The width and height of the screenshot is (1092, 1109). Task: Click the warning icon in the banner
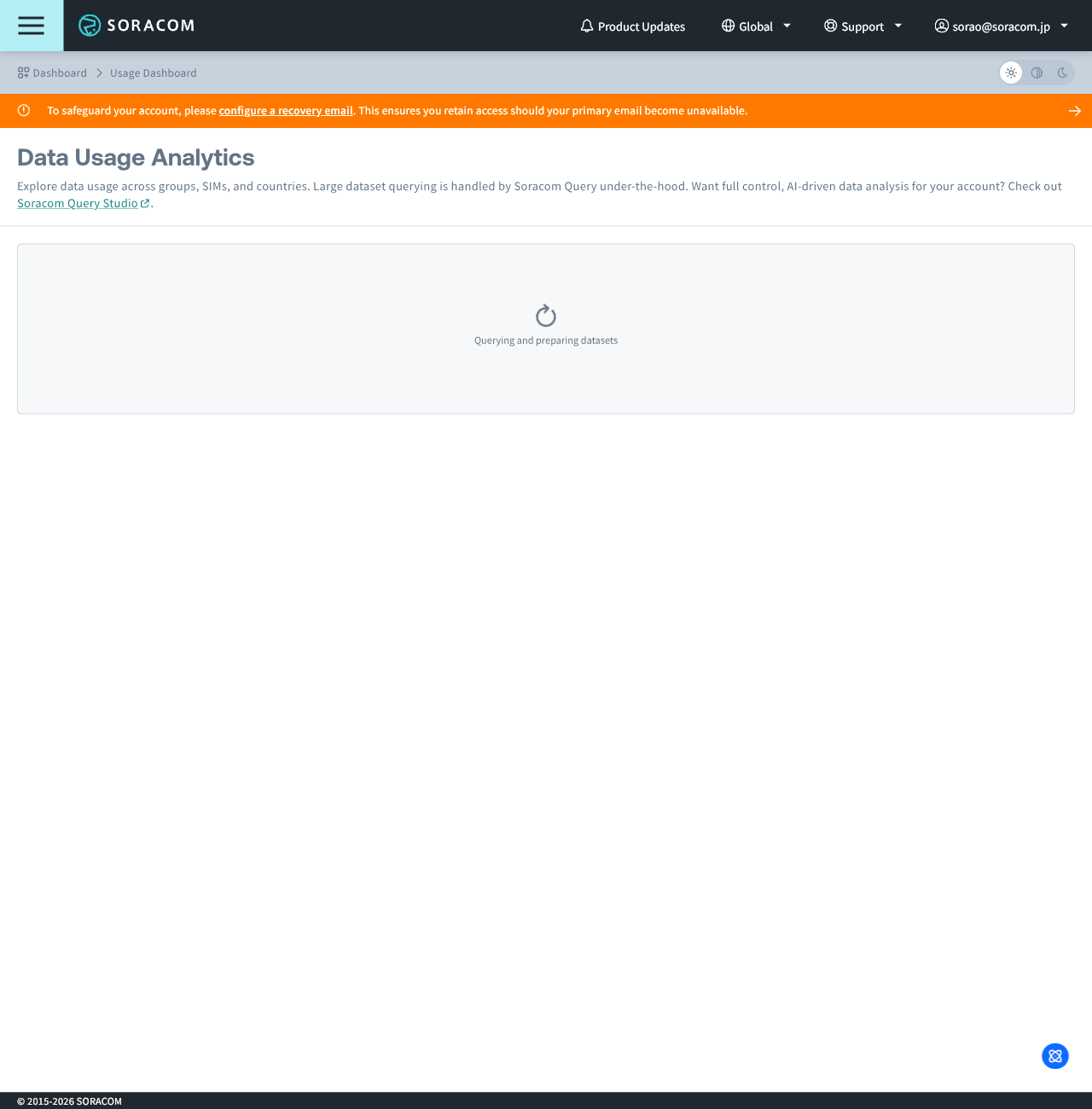[x=24, y=111]
